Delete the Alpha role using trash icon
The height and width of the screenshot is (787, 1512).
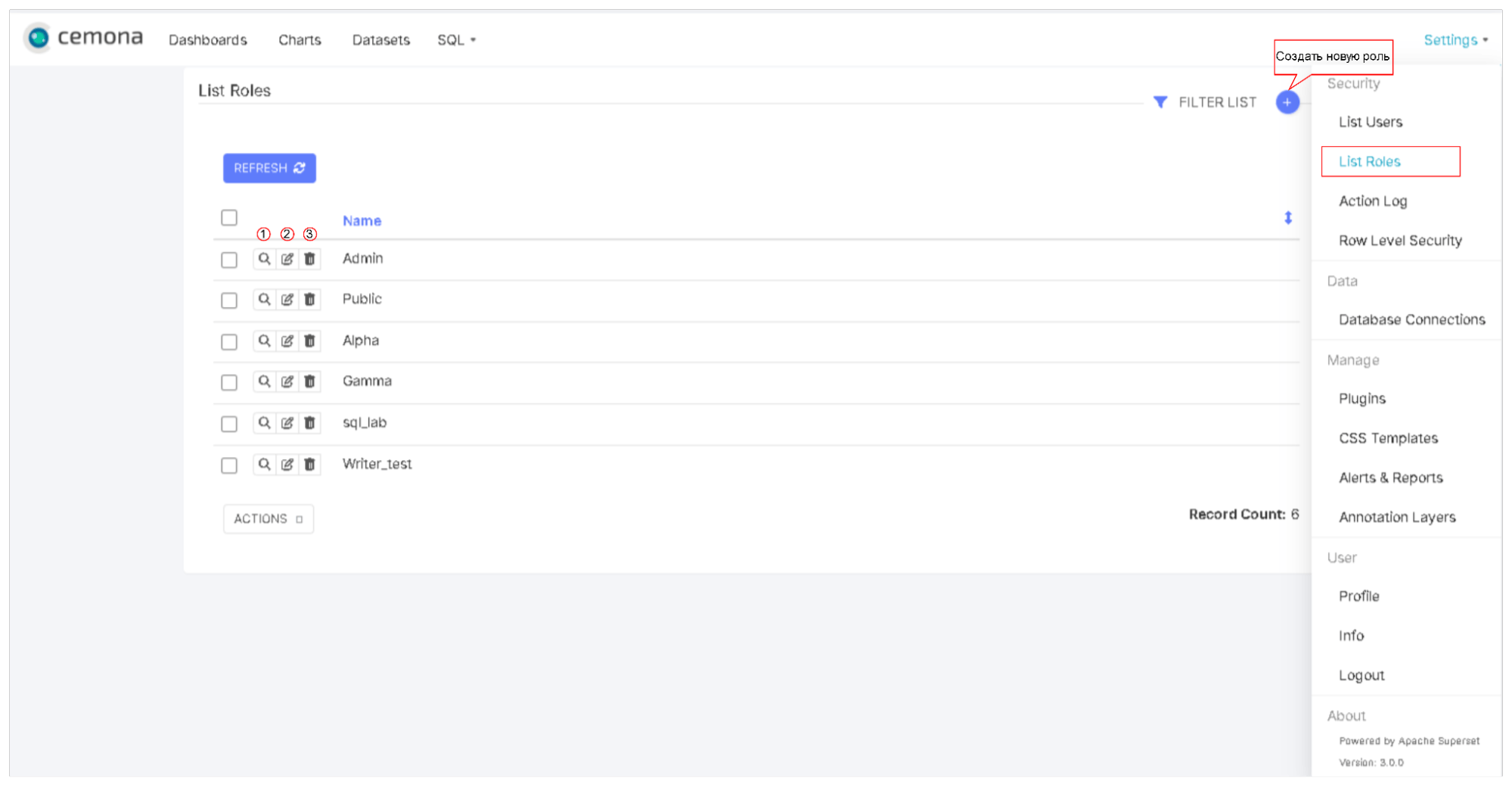coord(310,341)
